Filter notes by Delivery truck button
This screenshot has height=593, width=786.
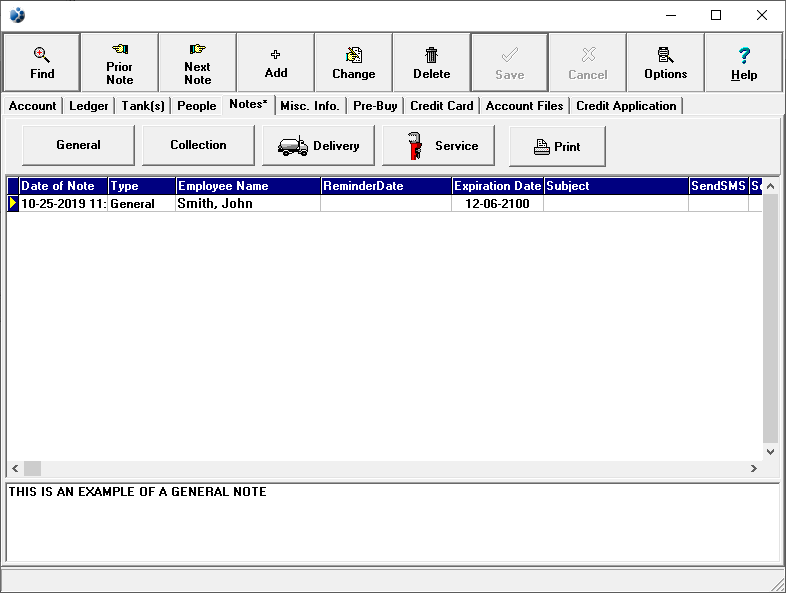[318, 146]
